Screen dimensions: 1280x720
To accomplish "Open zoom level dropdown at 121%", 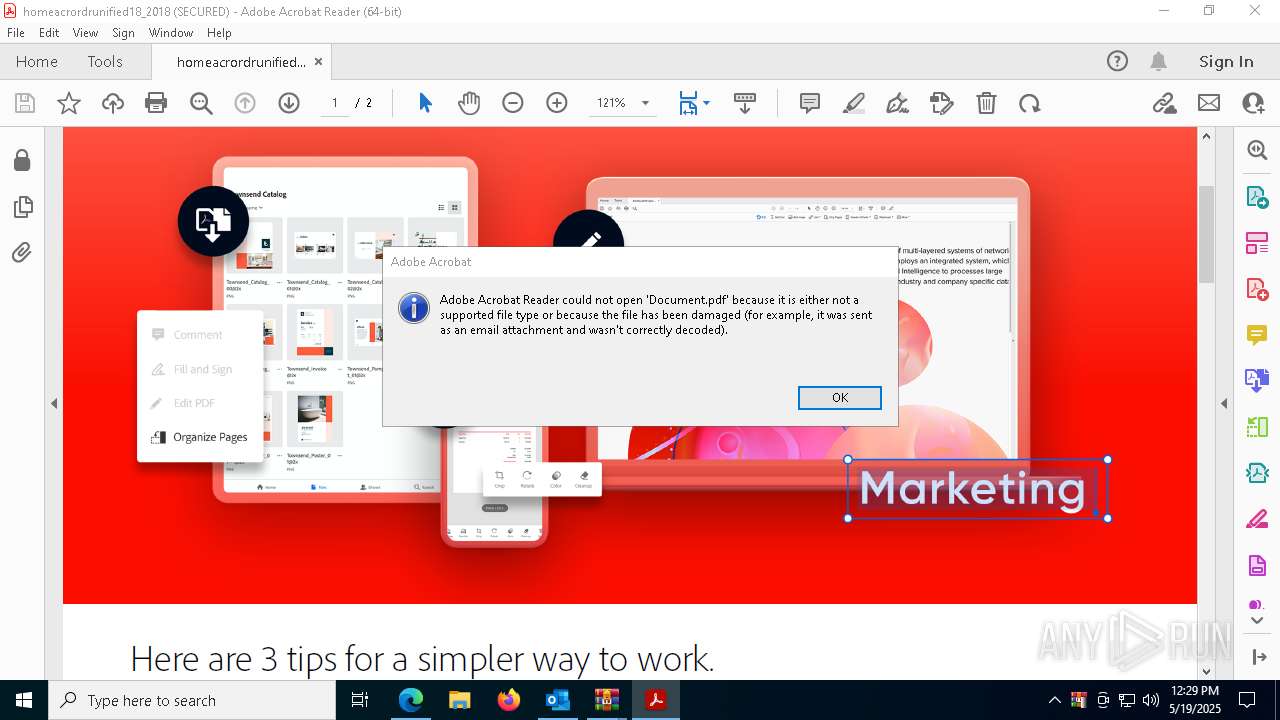I will [x=645, y=103].
